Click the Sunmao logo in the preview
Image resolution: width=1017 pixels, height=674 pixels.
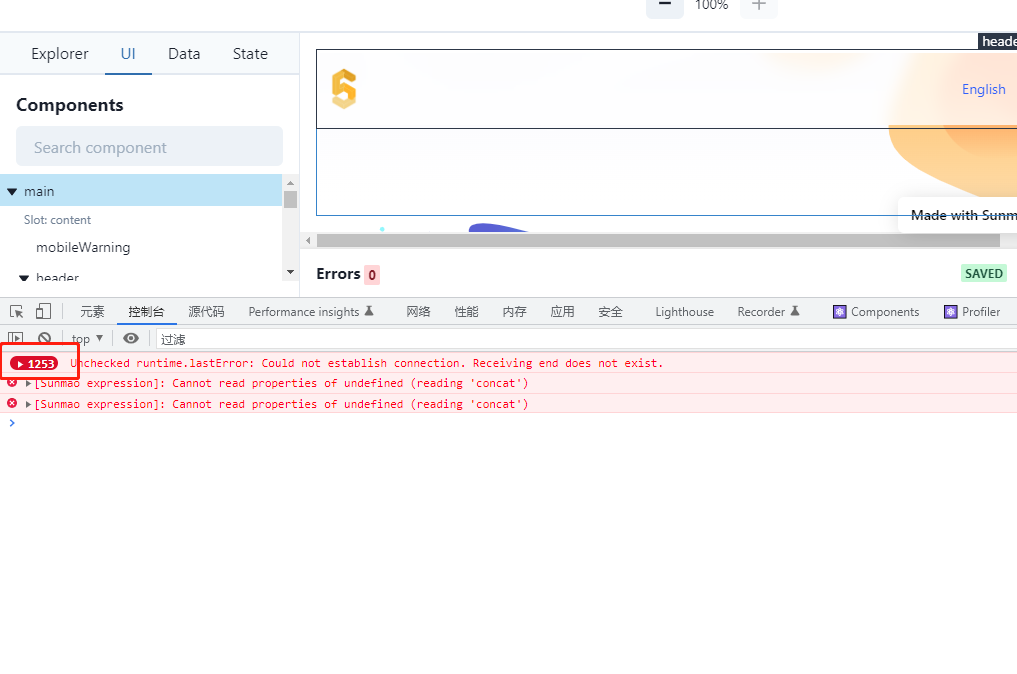coord(343,88)
